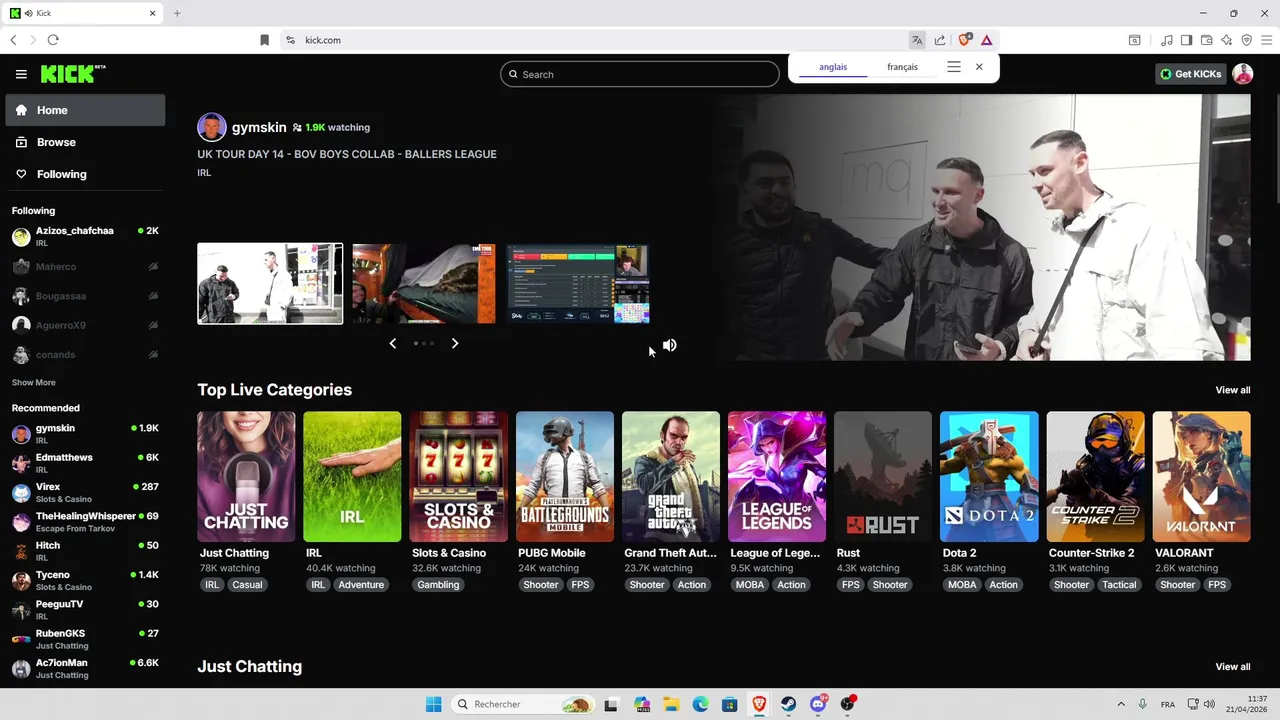Viewport: 1280px width, 720px height.
Task: Toggle the featured stream's sound
Action: 670,345
